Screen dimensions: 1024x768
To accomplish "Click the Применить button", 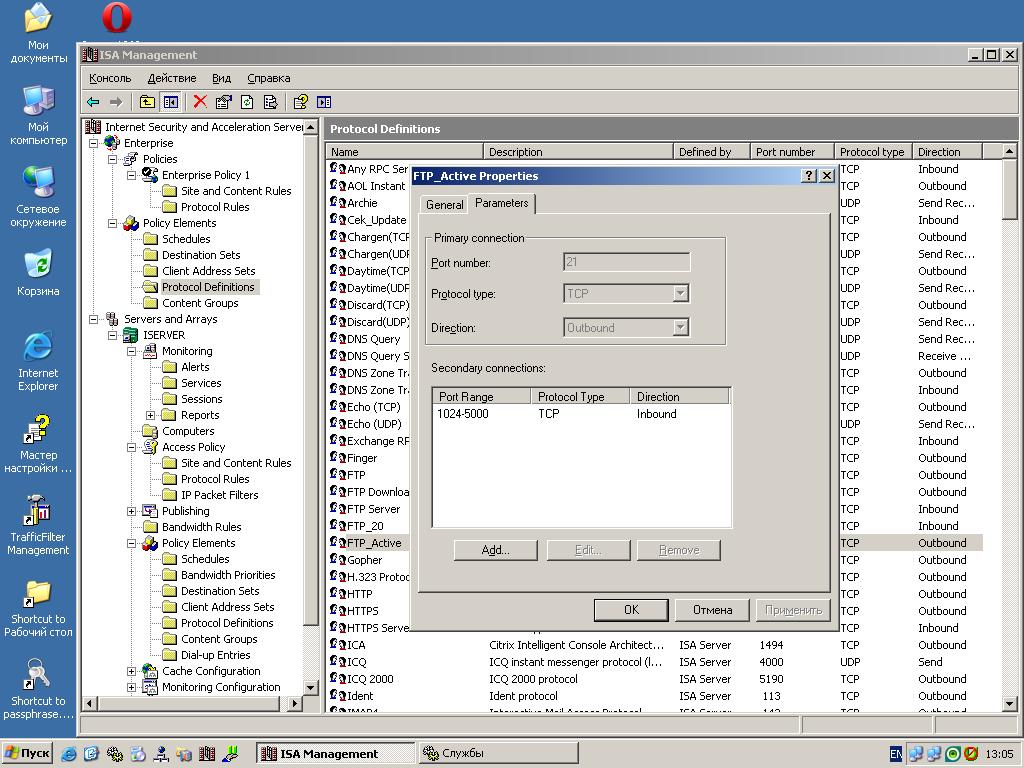I will pos(793,610).
